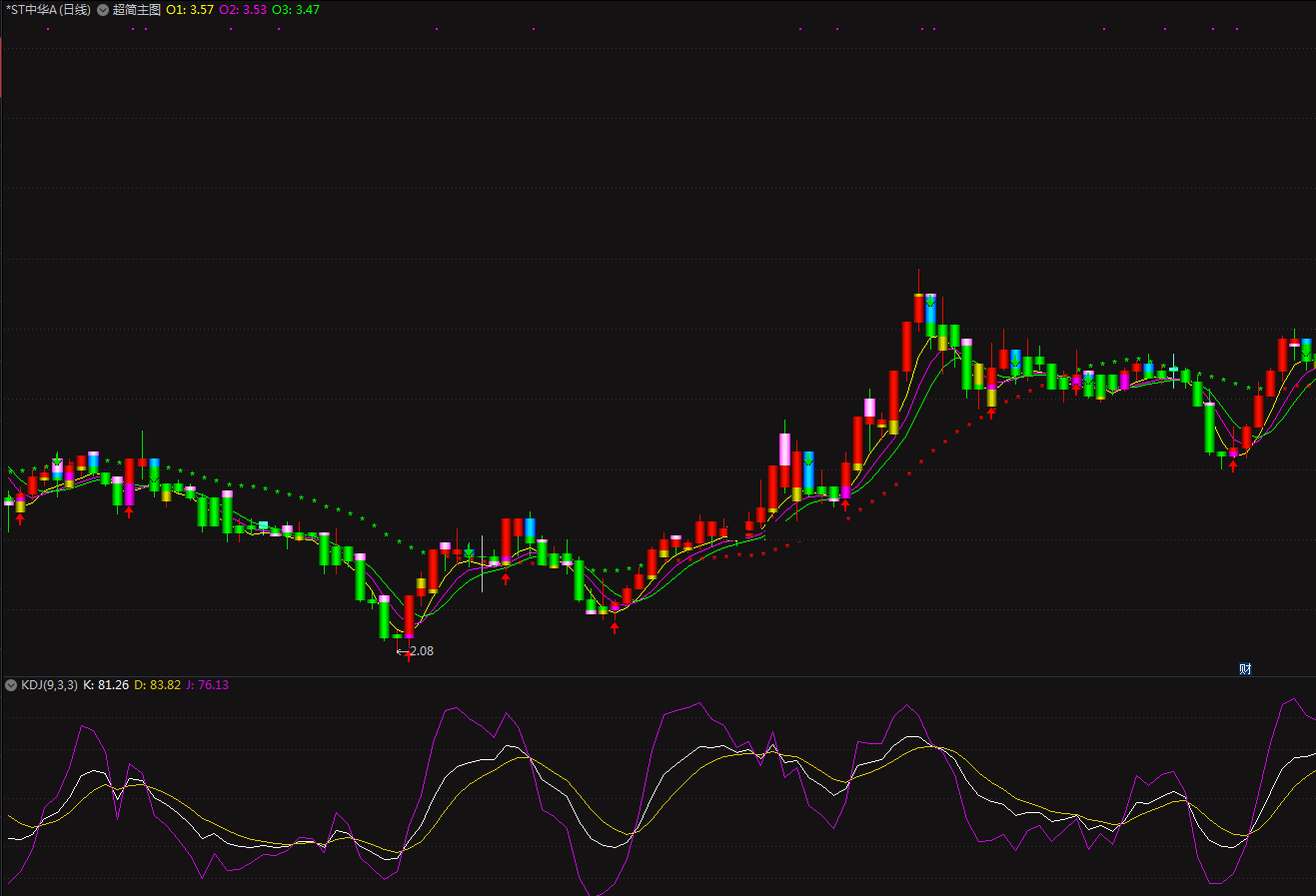Image resolution: width=1316 pixels, height=896 pixels.
Task: Click the K: 81.26 value
Action: tap(106, 685)
